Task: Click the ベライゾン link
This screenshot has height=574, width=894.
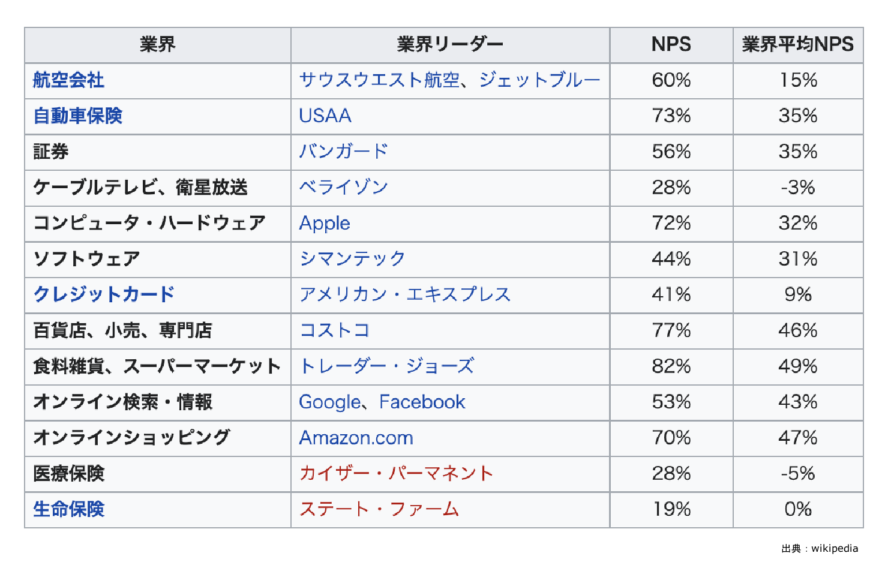Action: click(x=343, y=187)
